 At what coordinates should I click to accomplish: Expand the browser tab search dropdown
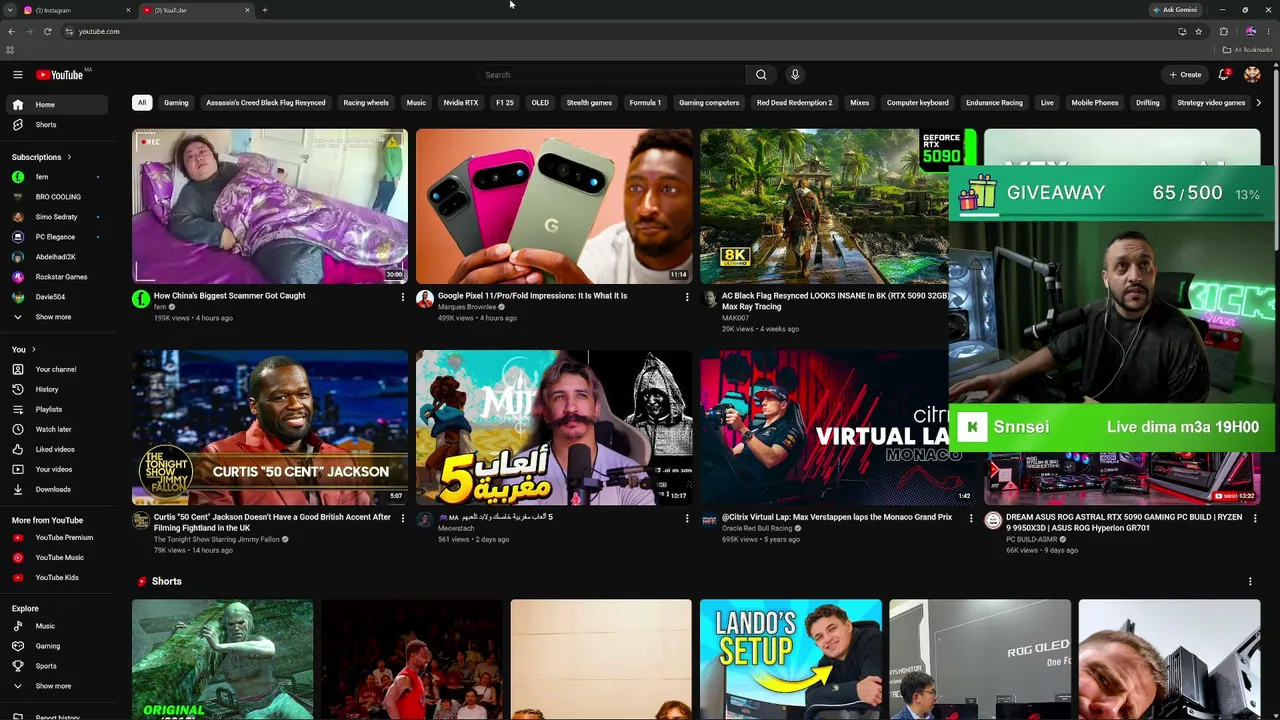[10, 10]
